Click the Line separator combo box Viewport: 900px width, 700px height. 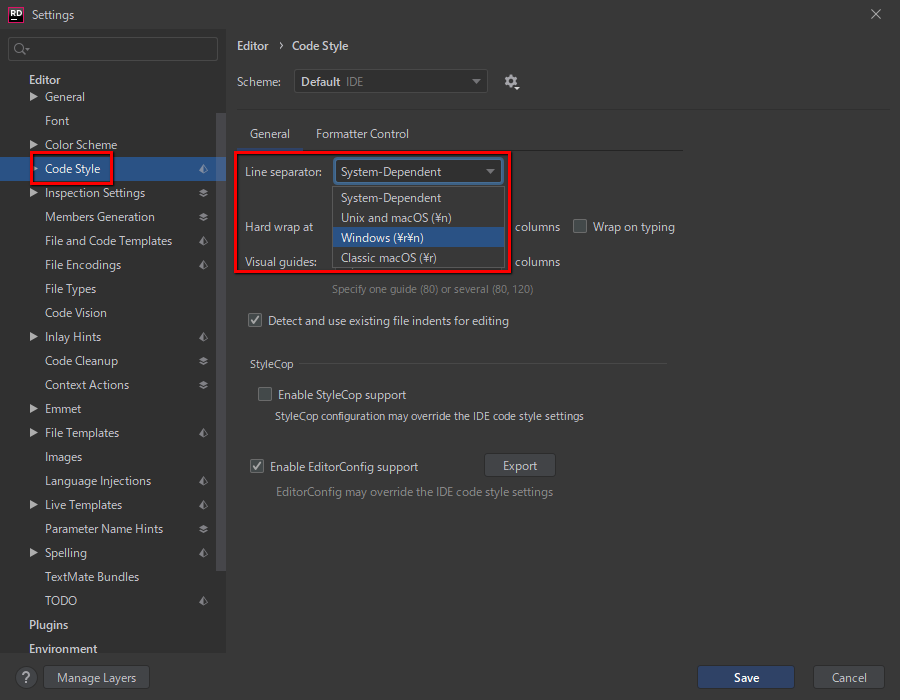click(x=418, y=172)
